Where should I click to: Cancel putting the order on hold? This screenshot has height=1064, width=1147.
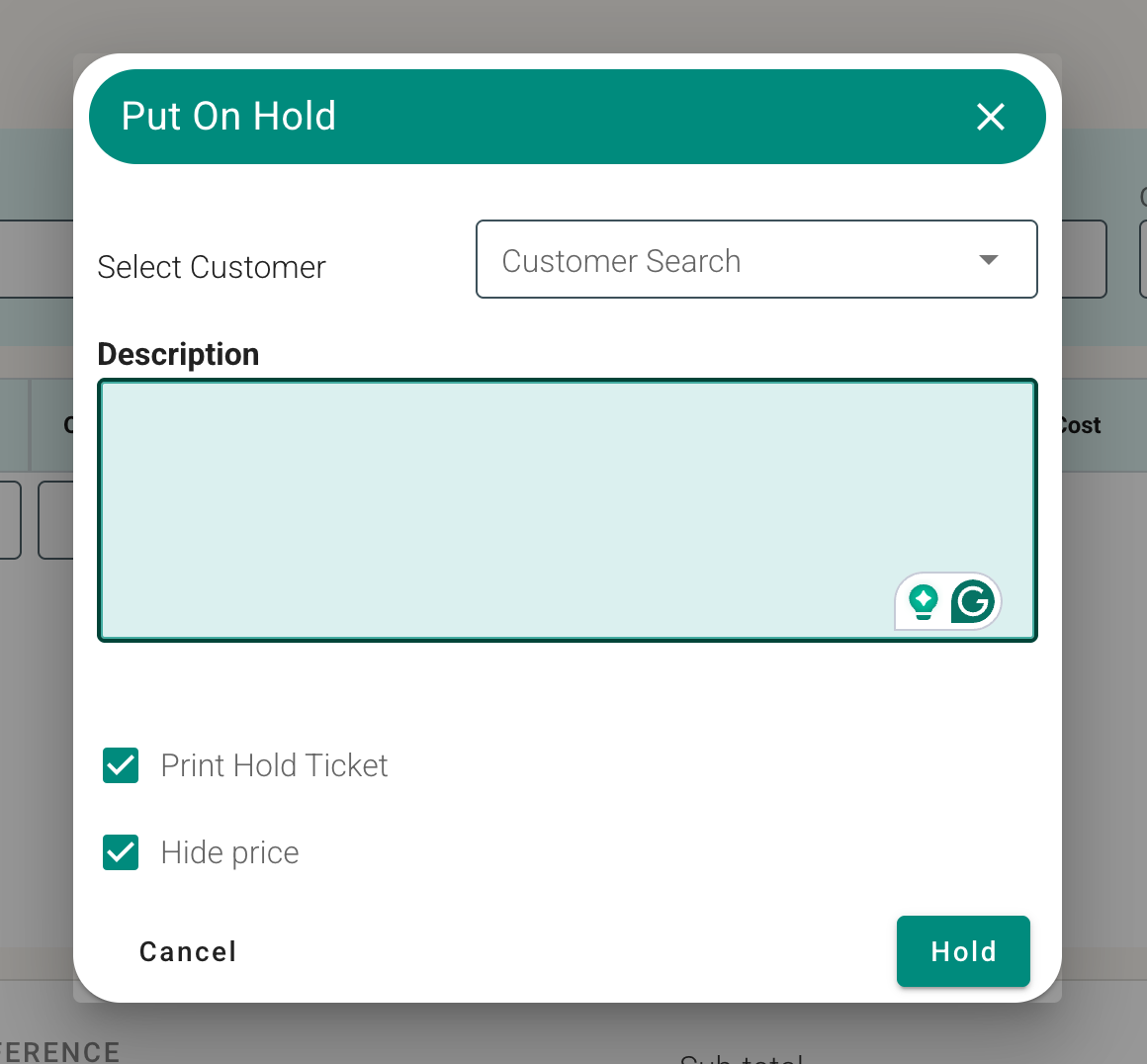pyautogui.click(x=188, y=952)
